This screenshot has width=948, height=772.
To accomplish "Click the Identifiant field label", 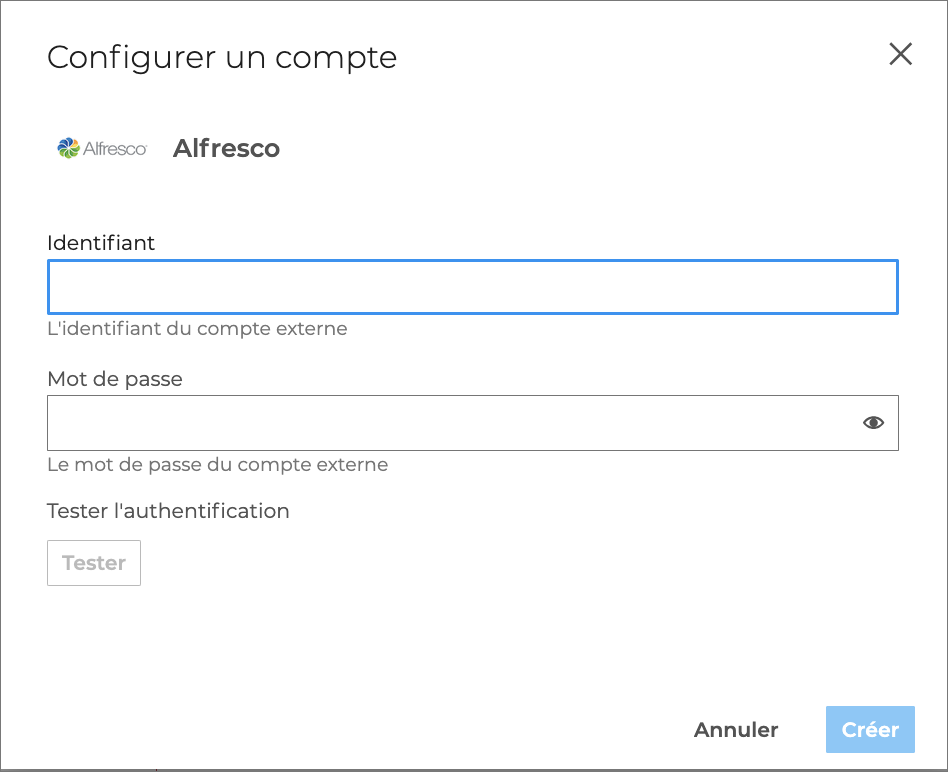I will 101,242.
